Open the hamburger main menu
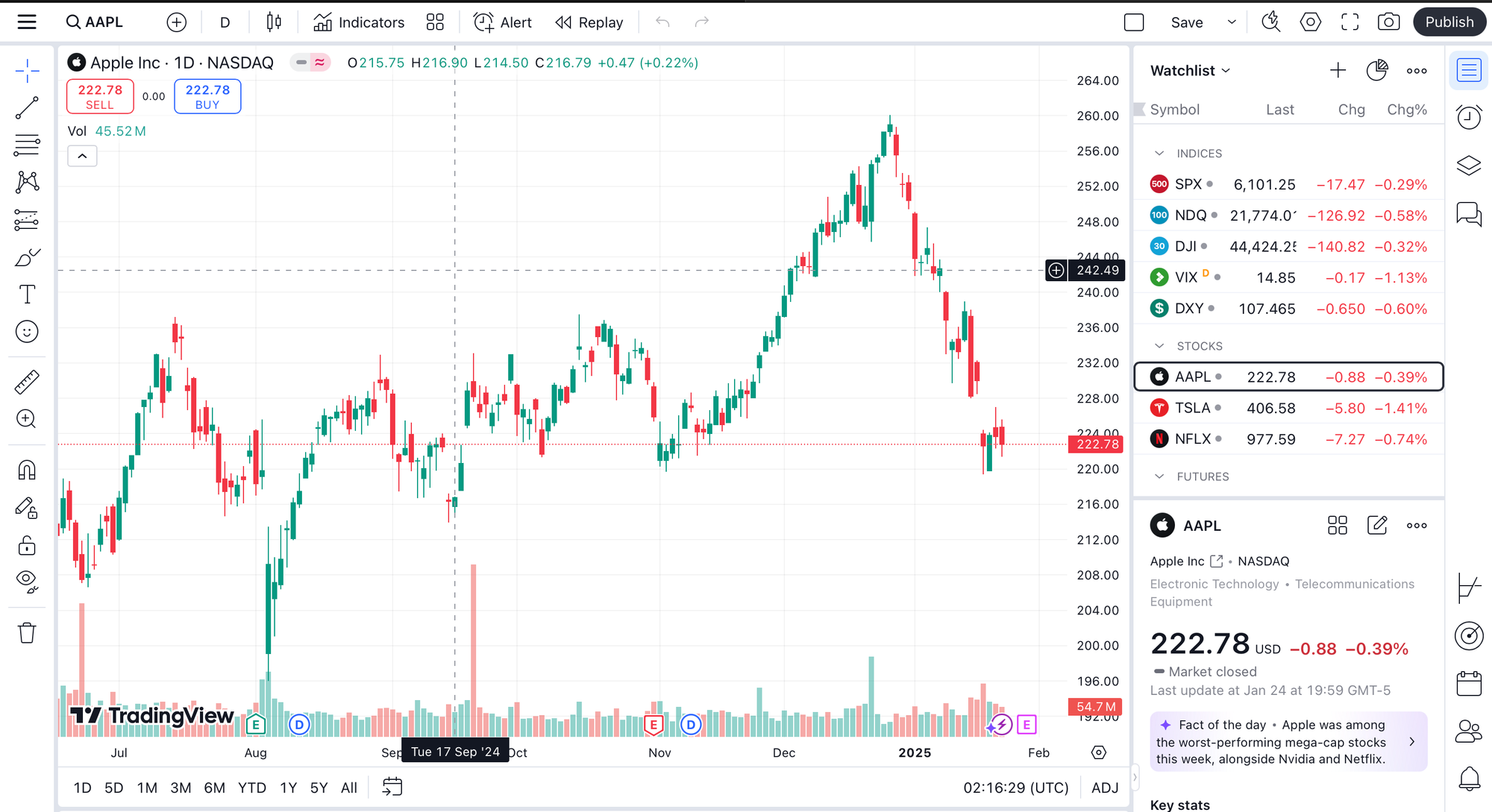This screenshot has height=812, width=1492. pos(27,22)
